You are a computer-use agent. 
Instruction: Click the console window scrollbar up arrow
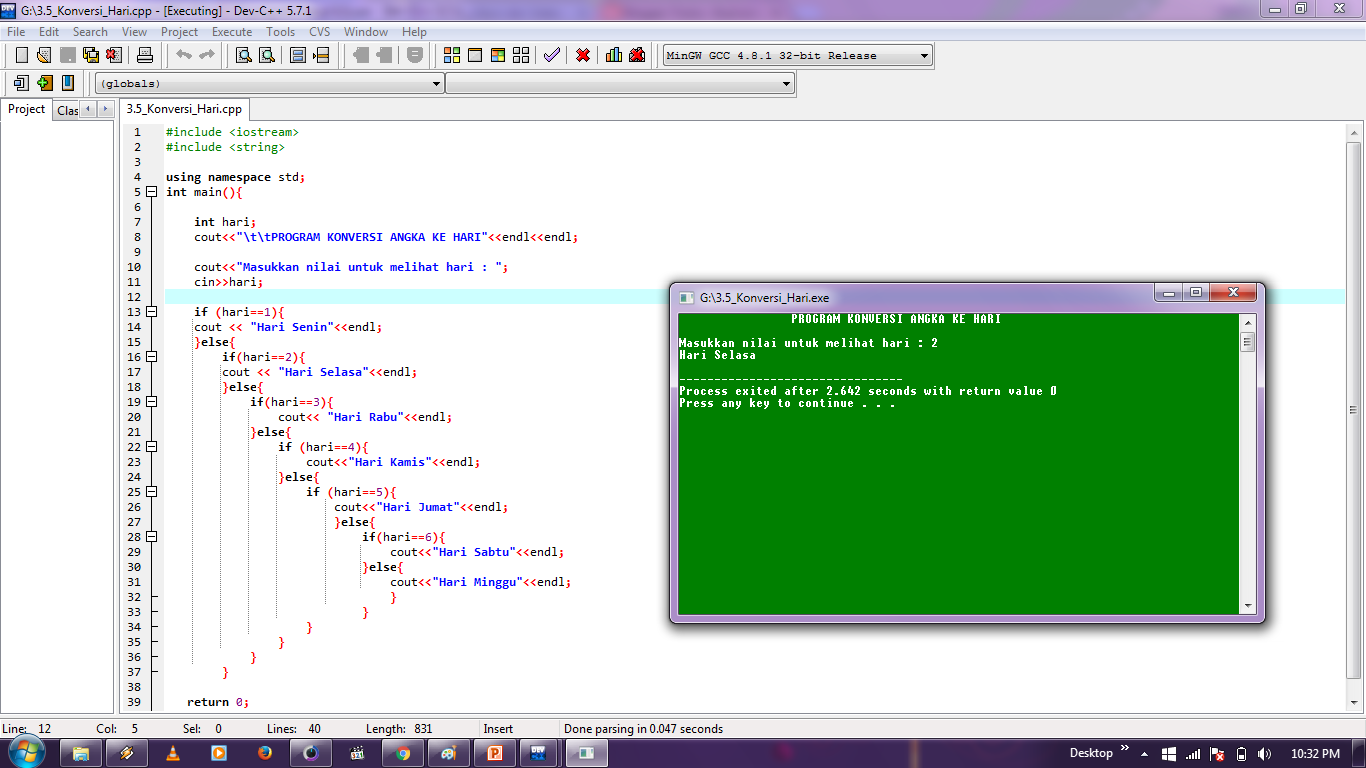tap(1247, 322)
